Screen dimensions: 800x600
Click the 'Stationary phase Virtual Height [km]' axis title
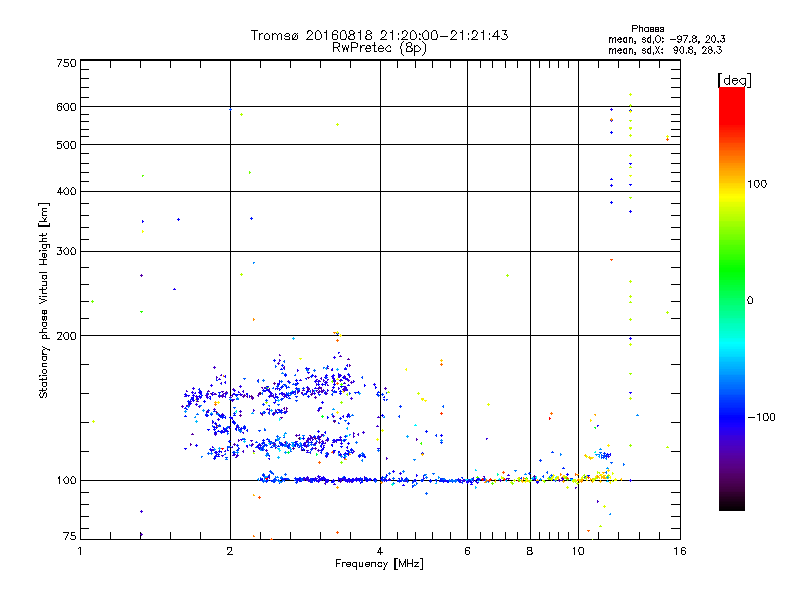[43, 300]
